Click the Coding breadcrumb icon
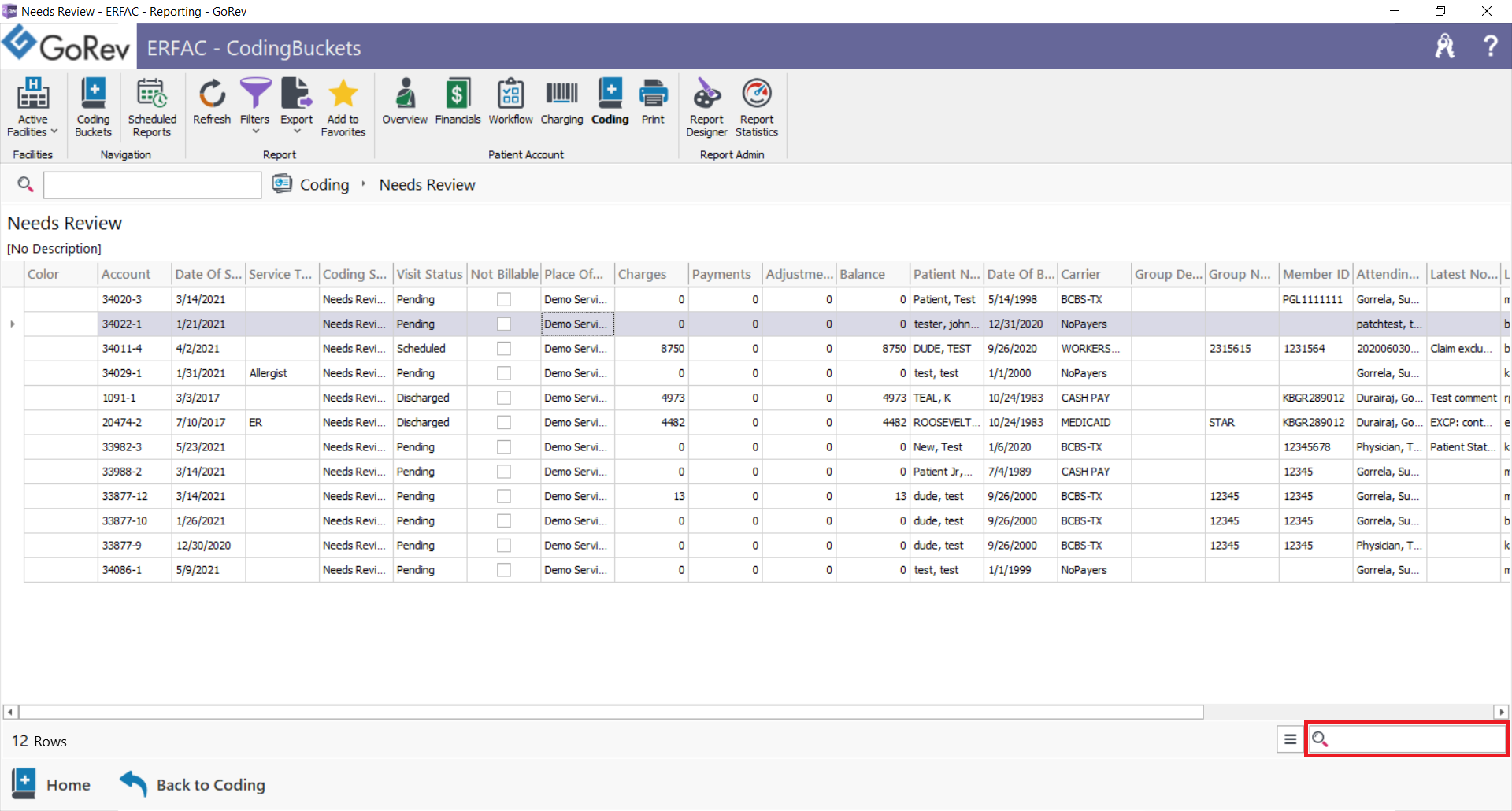1512x811 pixels. [x=282, y=183]
